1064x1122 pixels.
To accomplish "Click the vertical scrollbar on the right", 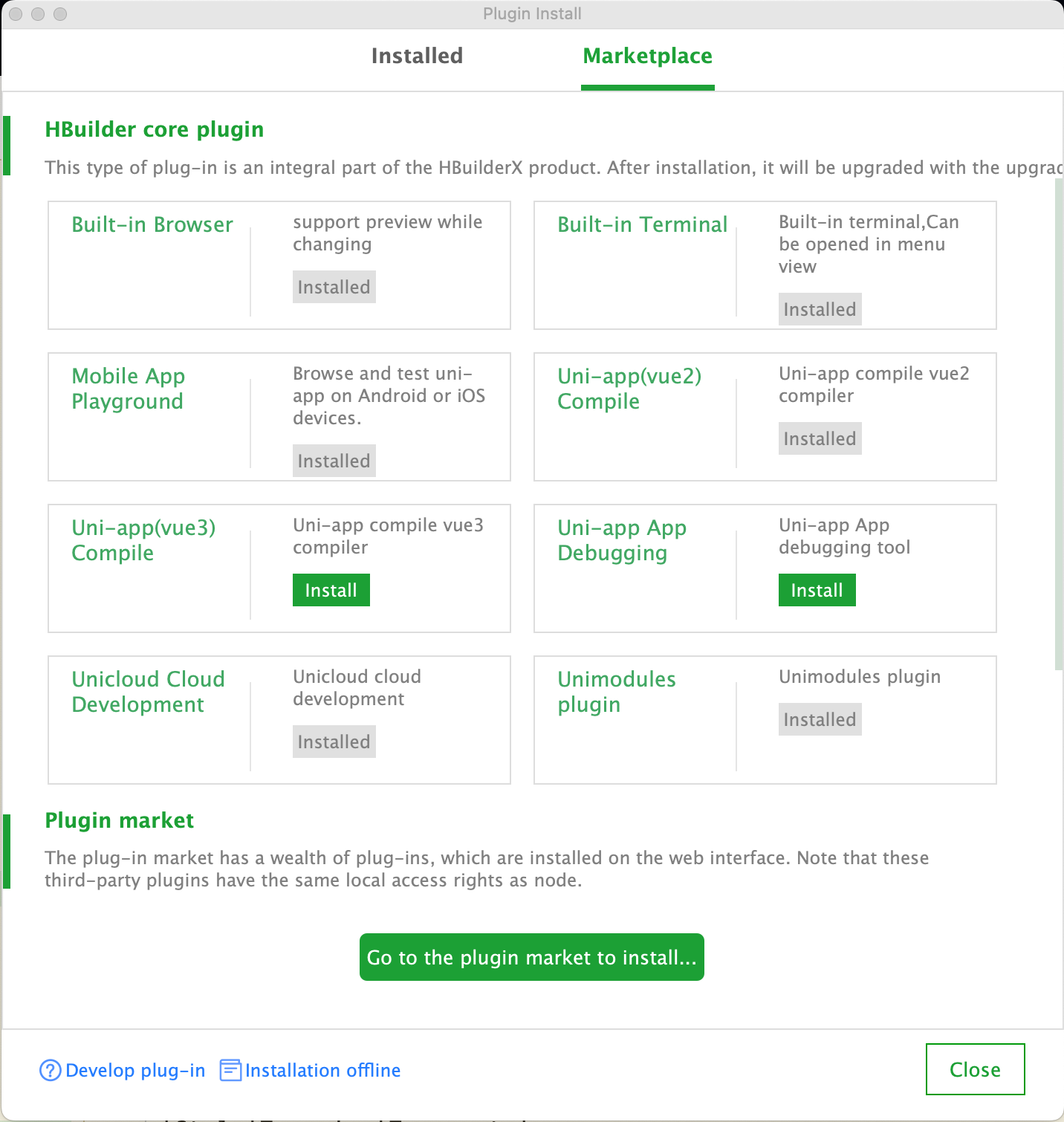I will [x=1059, y=424].
